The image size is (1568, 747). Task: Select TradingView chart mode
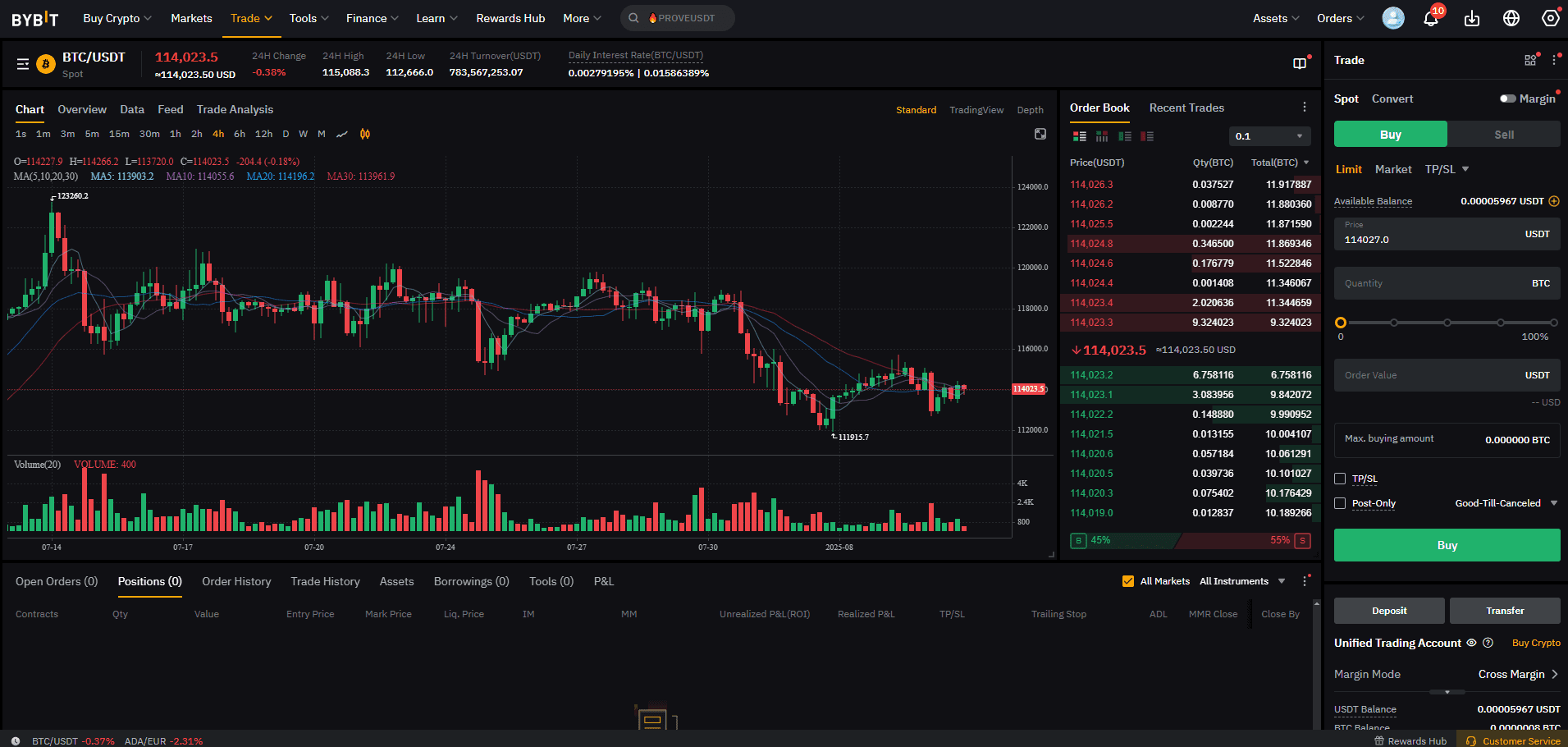976,110
